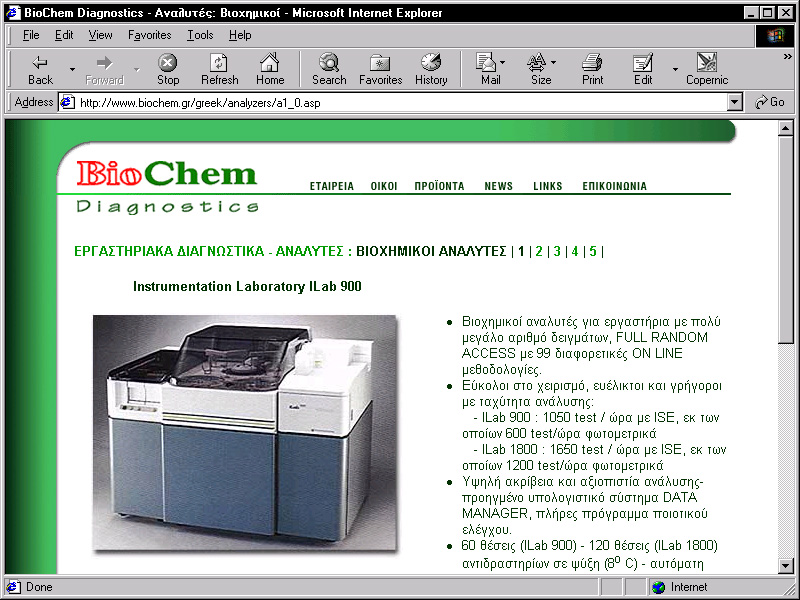Click inside the Address URL field
Viewport: 800px width, 600px height.
(x=401, y=103)
